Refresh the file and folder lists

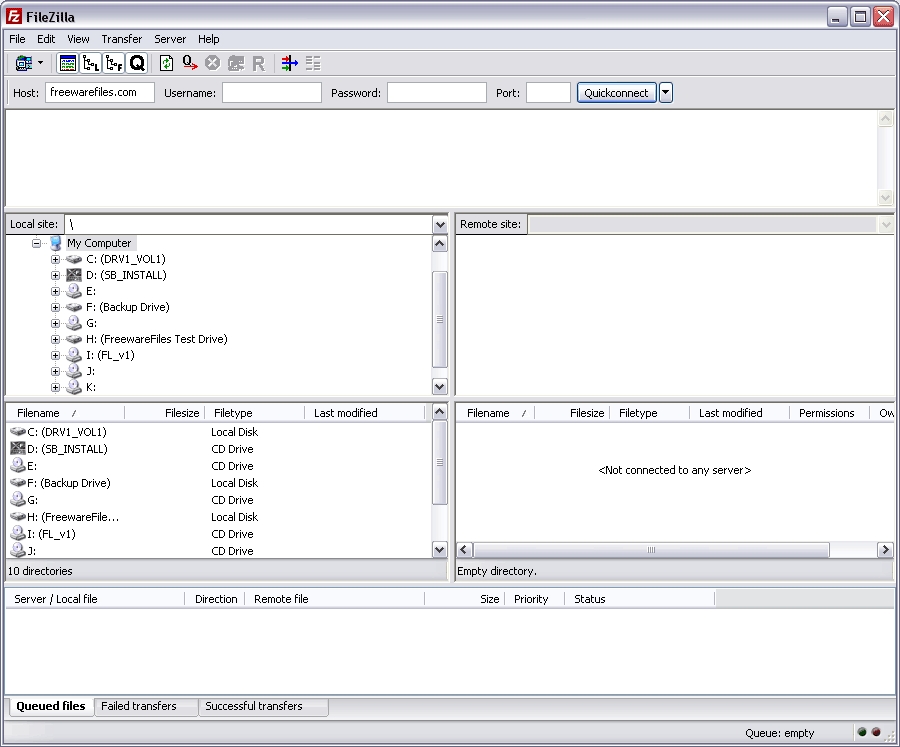(x=166, y=63)
